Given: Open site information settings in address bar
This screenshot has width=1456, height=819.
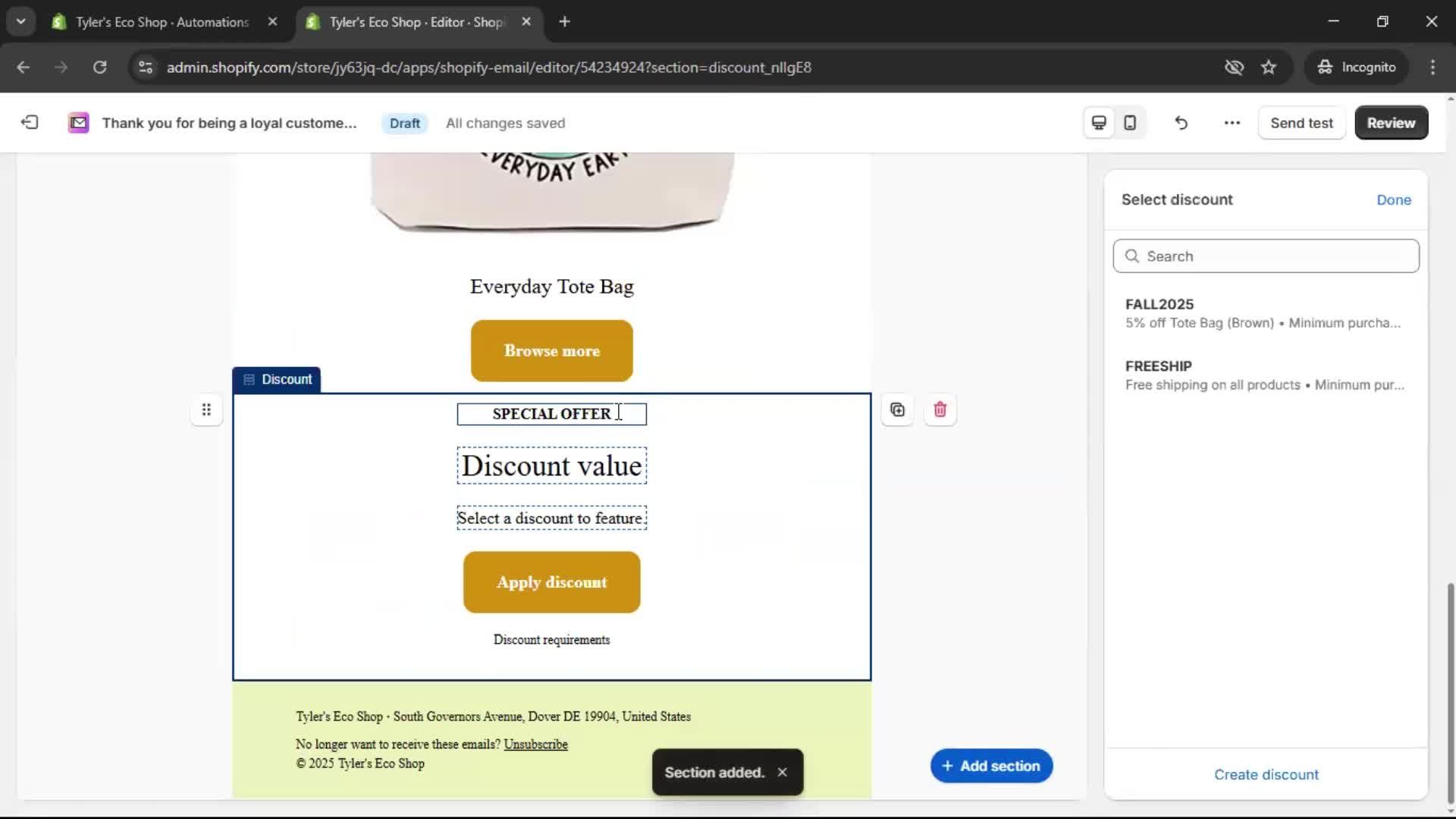Looking at the screenshot, I should (x=145, y=67).
